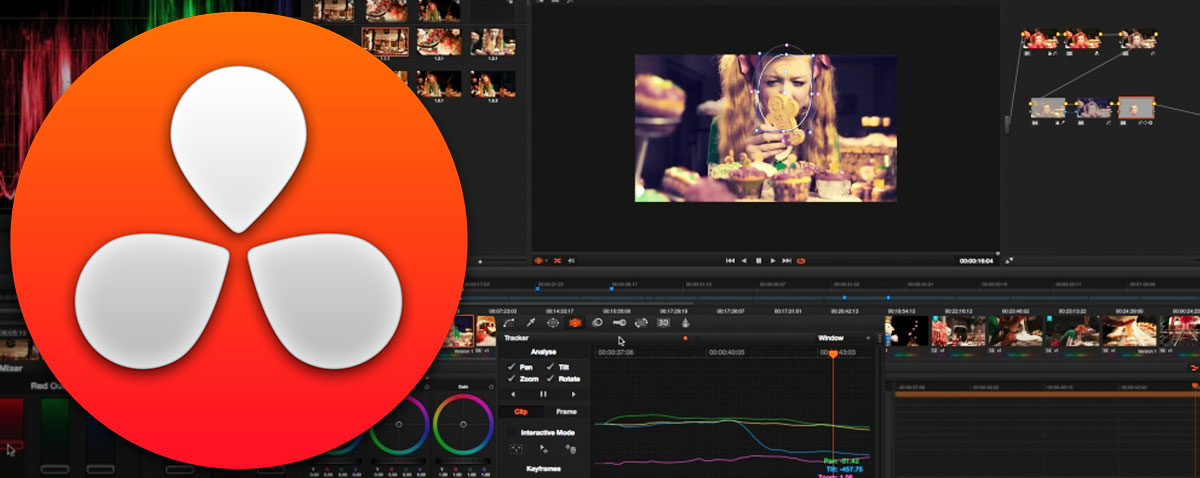
Task: Uncheck the Pan tracking checkbox
Action: click(511, 367)
